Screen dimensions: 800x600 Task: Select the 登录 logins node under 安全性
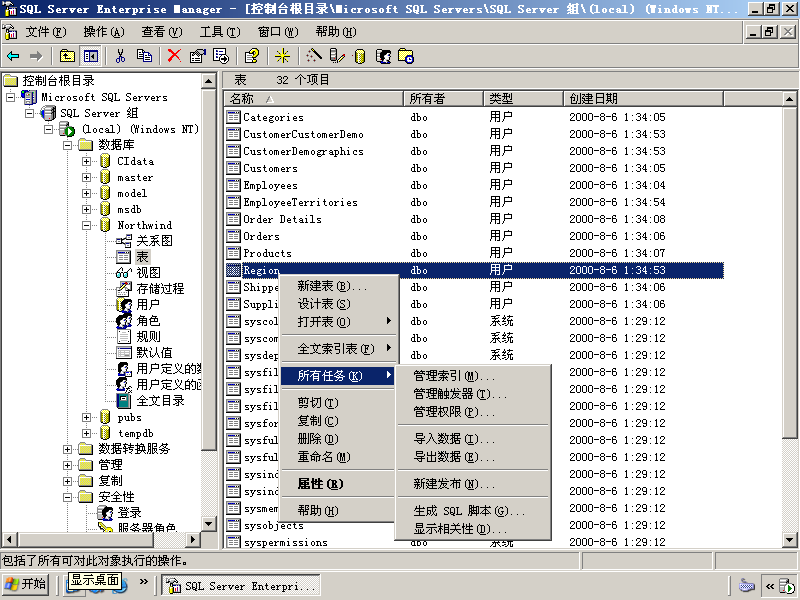point(129,513)
